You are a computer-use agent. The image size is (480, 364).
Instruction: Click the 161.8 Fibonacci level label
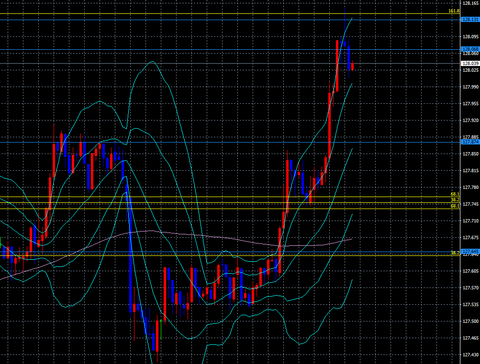(x=454, y=11)
